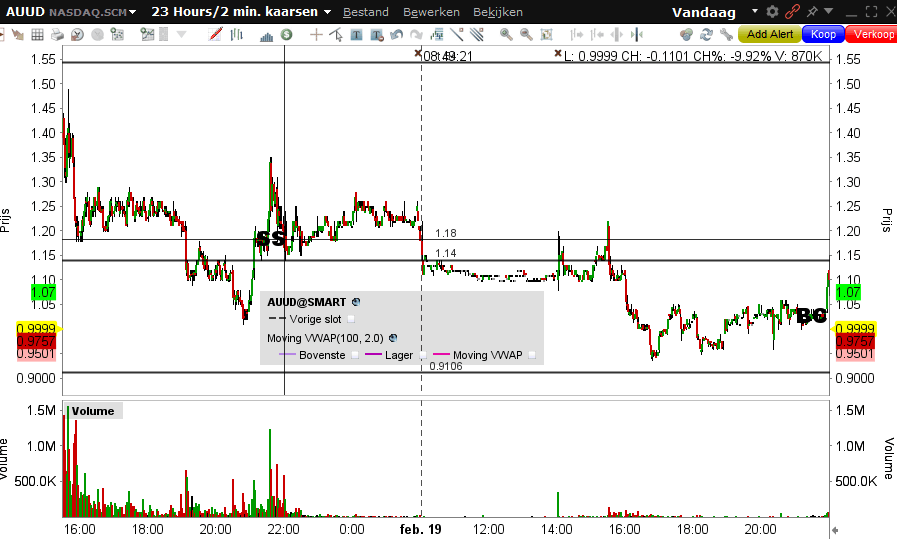Image resolution: width=897 pixels, height=542 pixels.
Task: Click the 1.14 horizontal line label
Action: click(446, 254)
